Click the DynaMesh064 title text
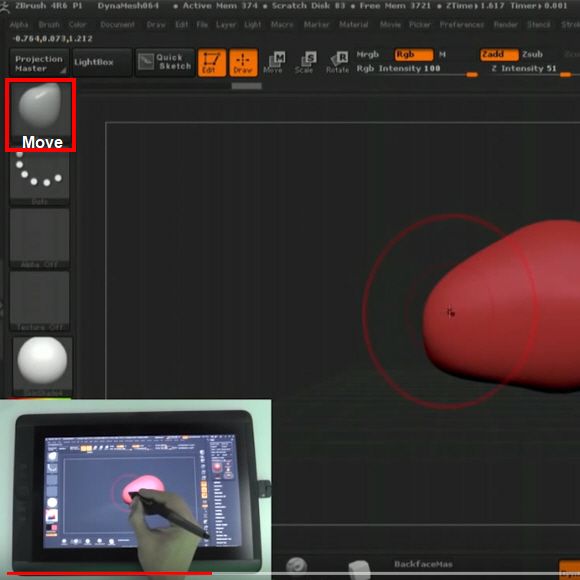Image resolution: width=580 pixels, height=580 pixels. pos(128,6)
